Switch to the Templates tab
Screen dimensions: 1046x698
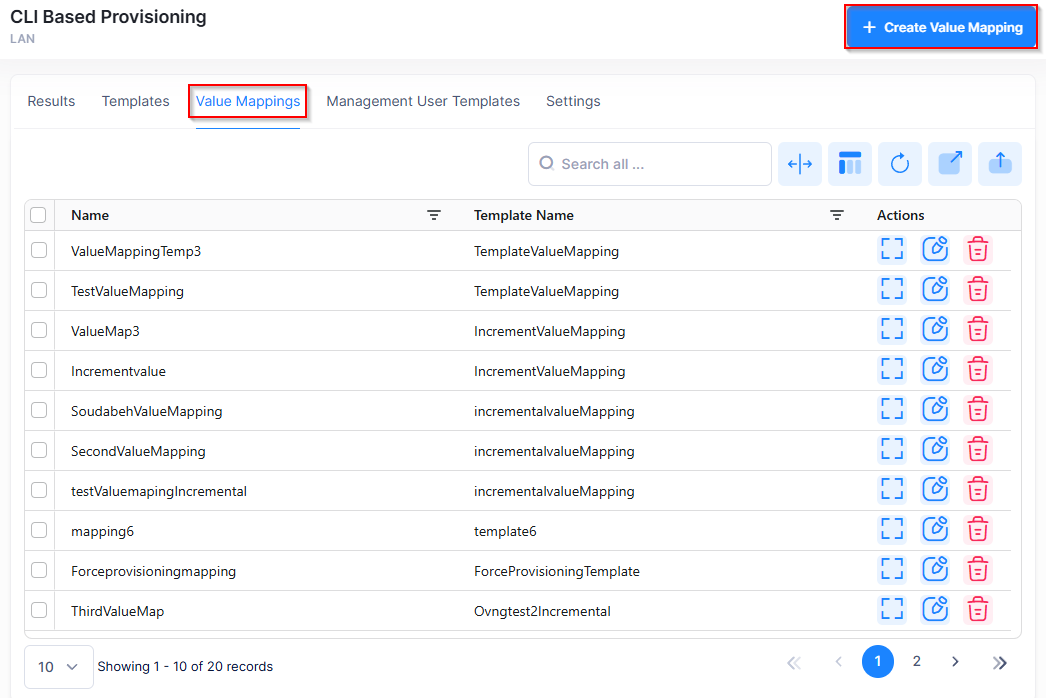click(x=135, y=101)
